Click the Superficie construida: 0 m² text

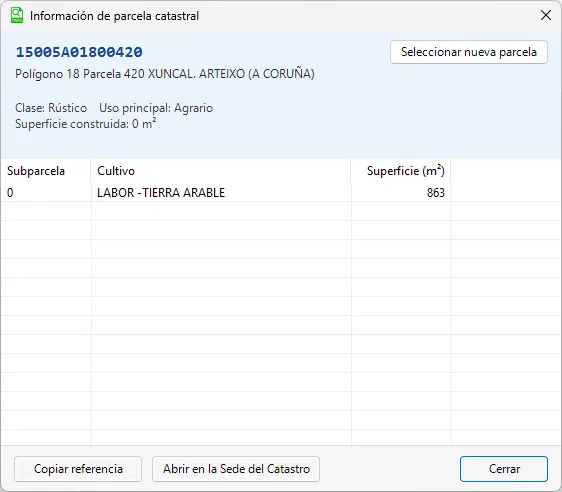coord(85,124)
